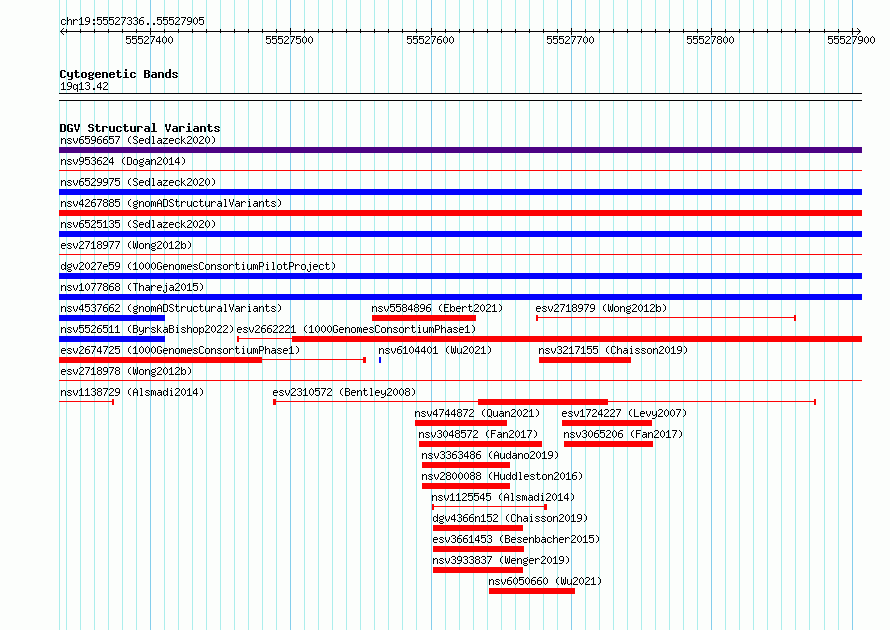The height and width of the screenshot is (630, 890).
Task: Select esv2674725 (1000GenomesConsortiumPhase1) label
Action: [180, 350]
